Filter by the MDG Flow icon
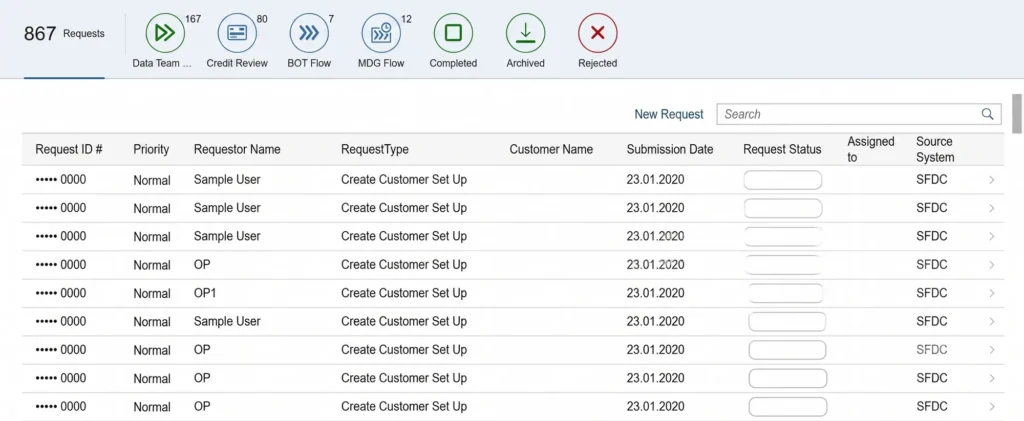The width and height of the screenshot is (1024, 421). click(381, 33)
